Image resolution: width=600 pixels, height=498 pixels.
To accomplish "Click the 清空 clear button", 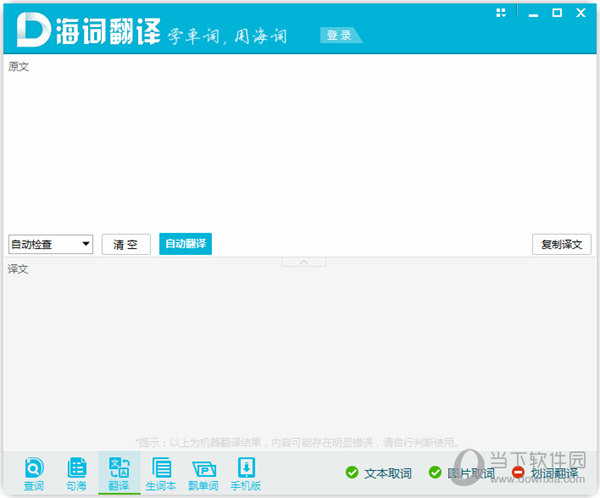I will click(x=126, y=244).
